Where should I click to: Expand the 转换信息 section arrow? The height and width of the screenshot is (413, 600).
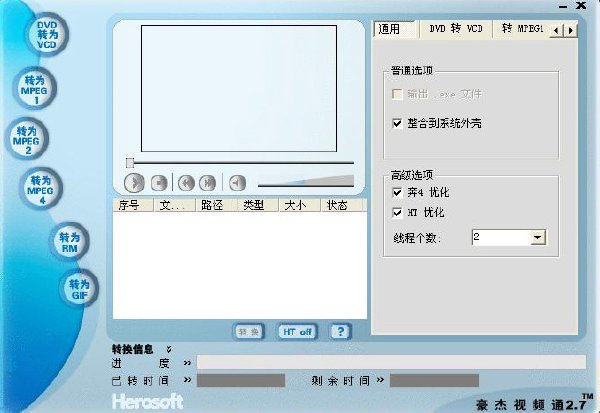click(x=169, y=349)
